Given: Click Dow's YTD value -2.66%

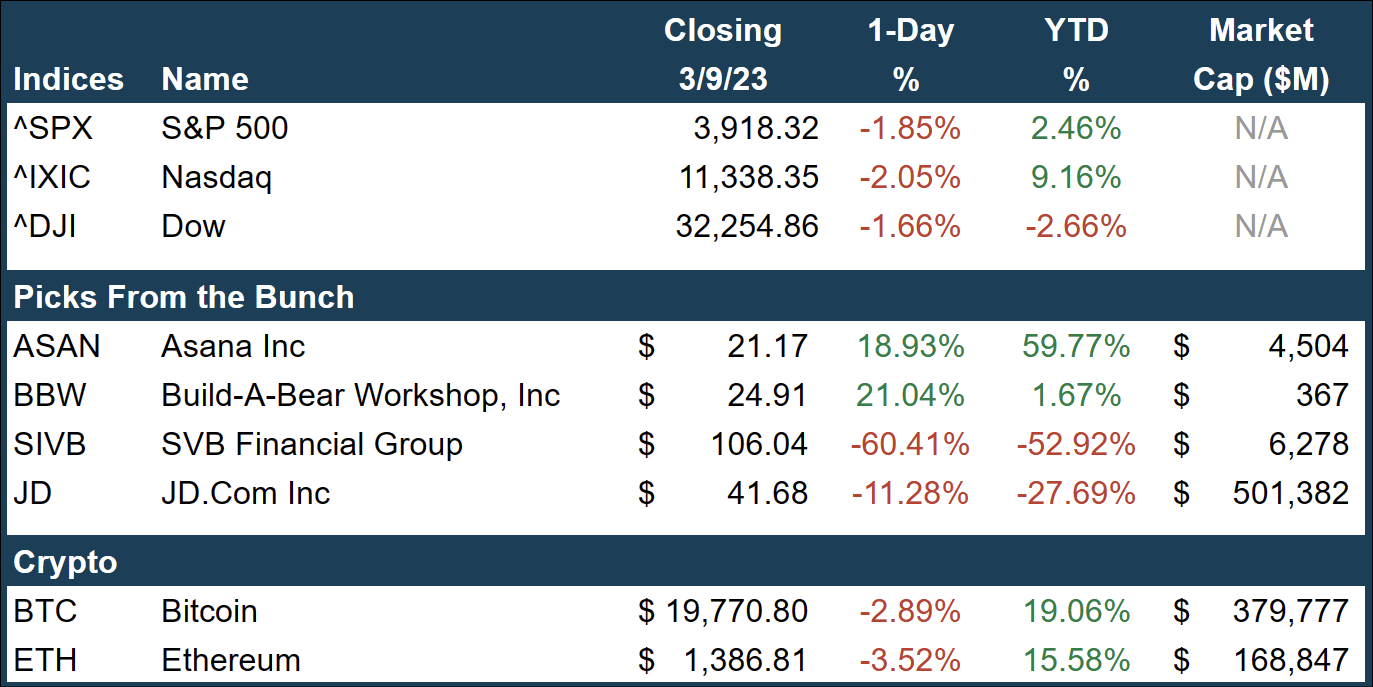Looking at the screenshot, I should [x=1076, y=226].
